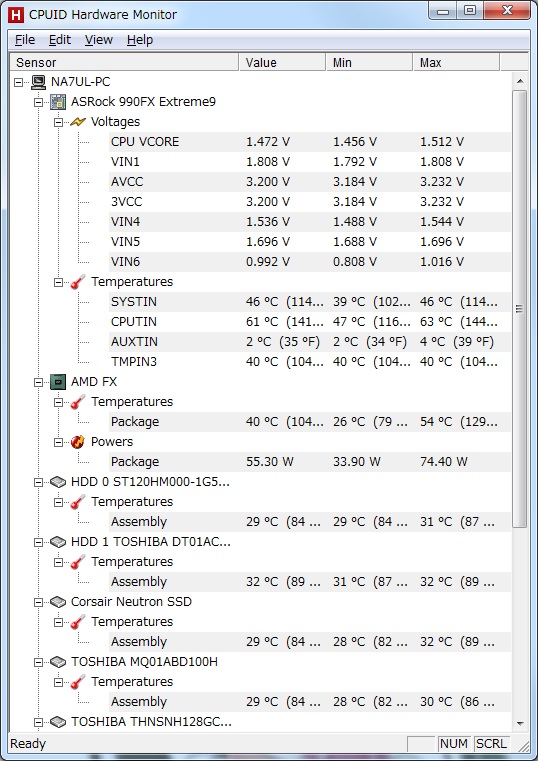Collapse the ASRock 990FX Extreme9 node

[38, 102]
